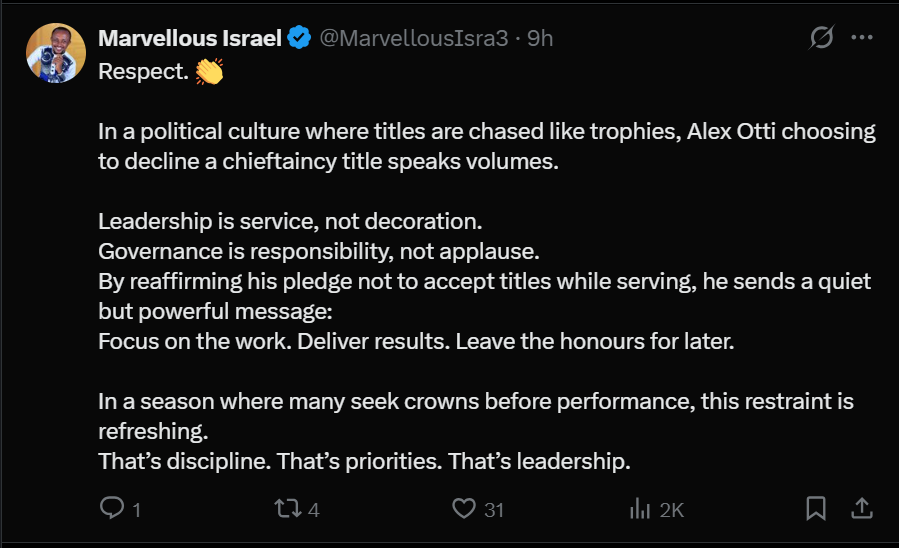Click the 31 likes count
The width and height of the screenshot is (899, 548).
pos(494,510)
